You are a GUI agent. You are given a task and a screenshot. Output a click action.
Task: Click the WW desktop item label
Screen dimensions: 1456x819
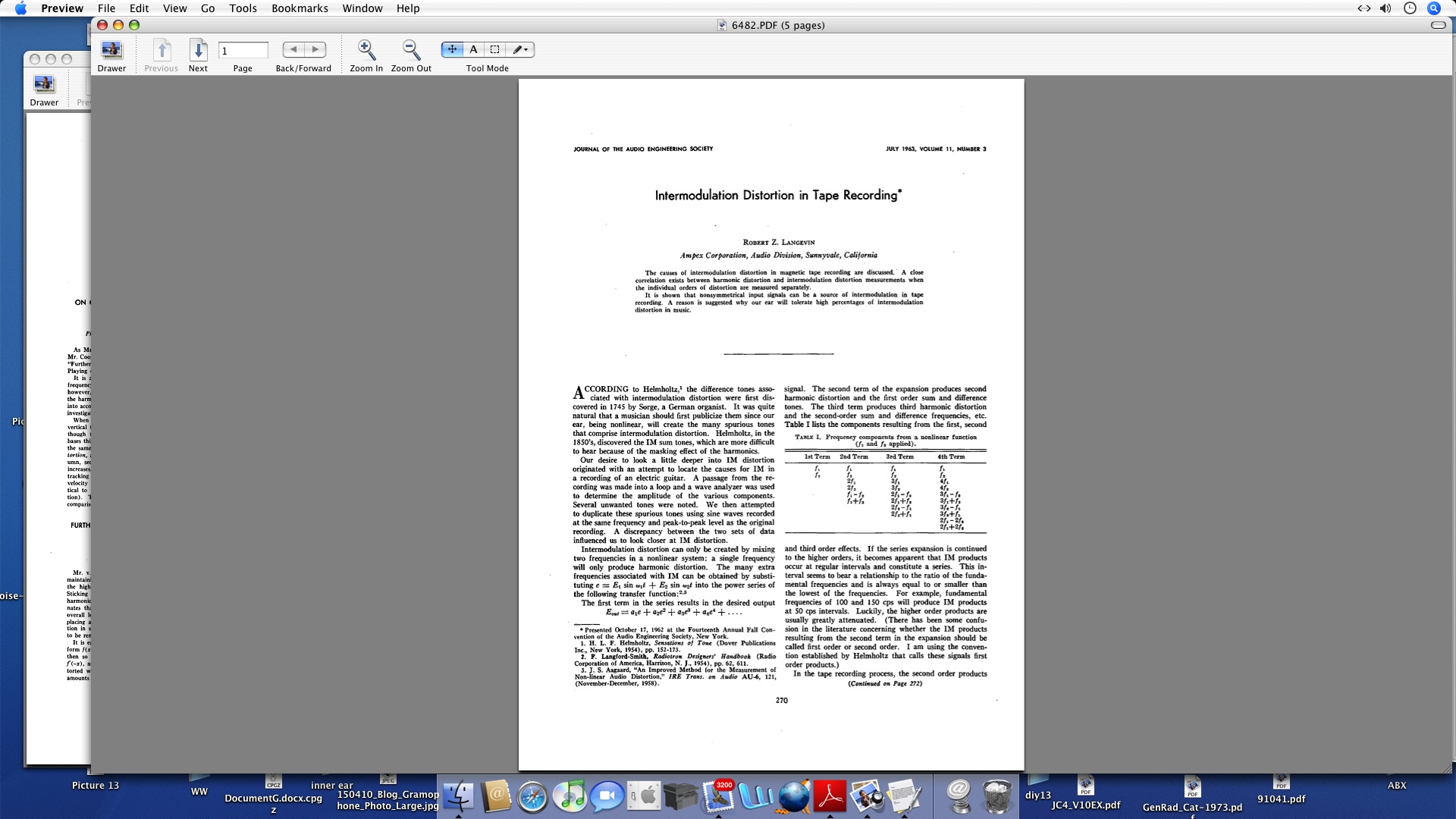tap(199, 792)
